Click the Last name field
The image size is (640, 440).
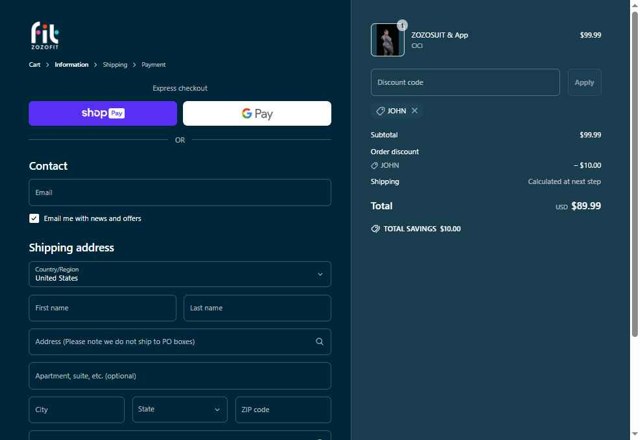tap(258, 308)
